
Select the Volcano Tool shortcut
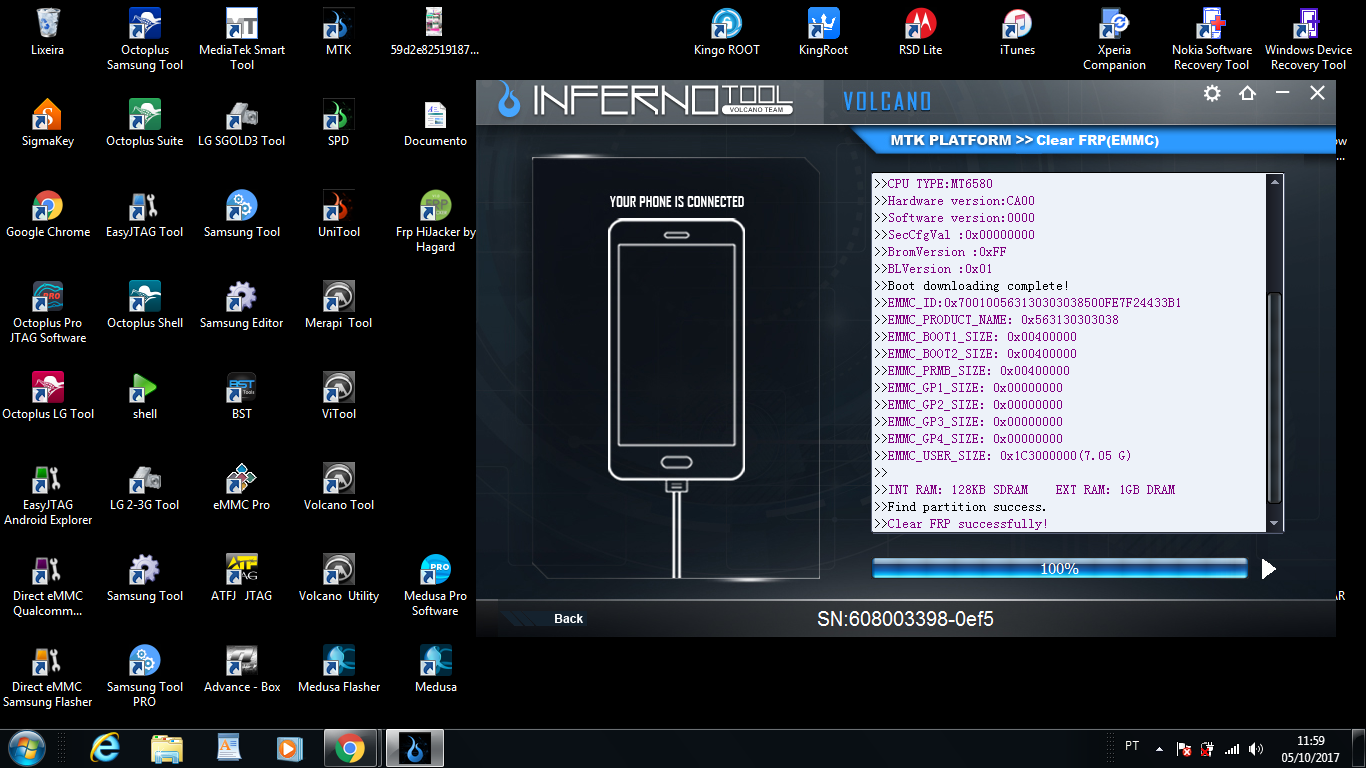338,487
